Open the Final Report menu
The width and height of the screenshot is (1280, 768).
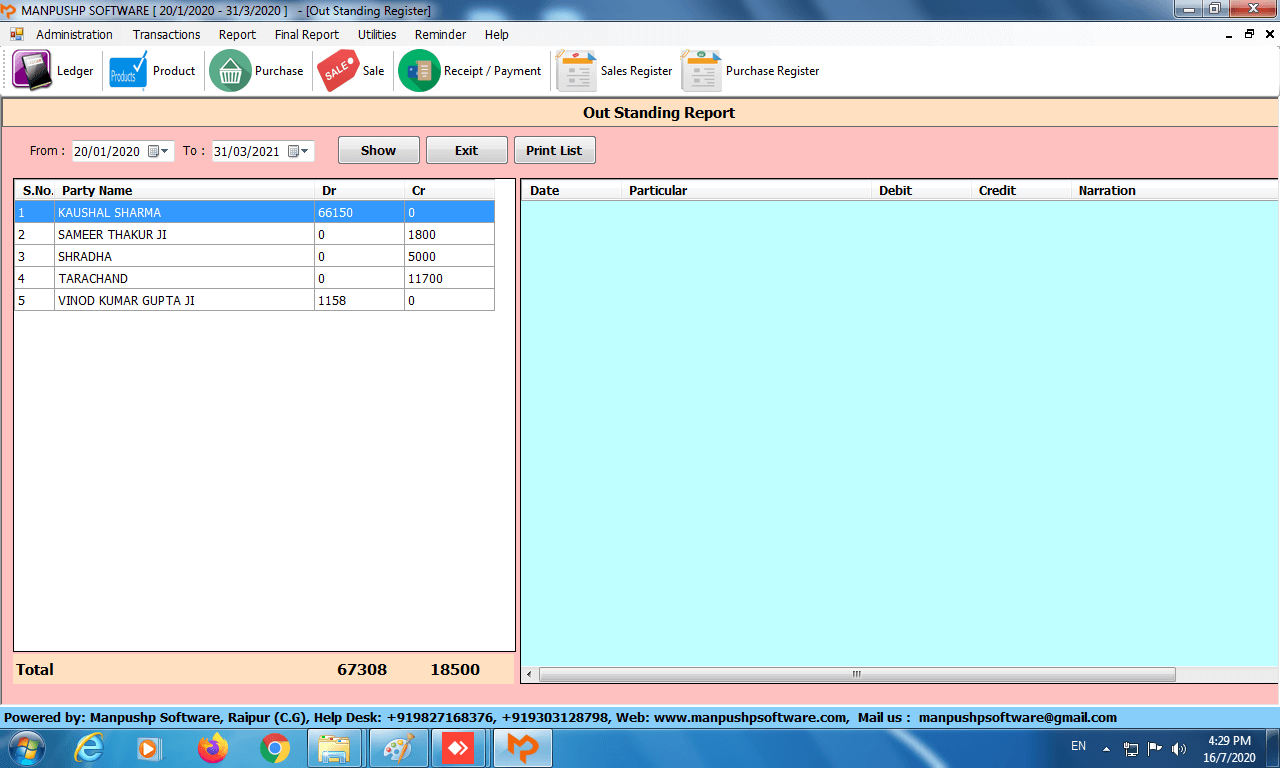[x=307, y=34]
